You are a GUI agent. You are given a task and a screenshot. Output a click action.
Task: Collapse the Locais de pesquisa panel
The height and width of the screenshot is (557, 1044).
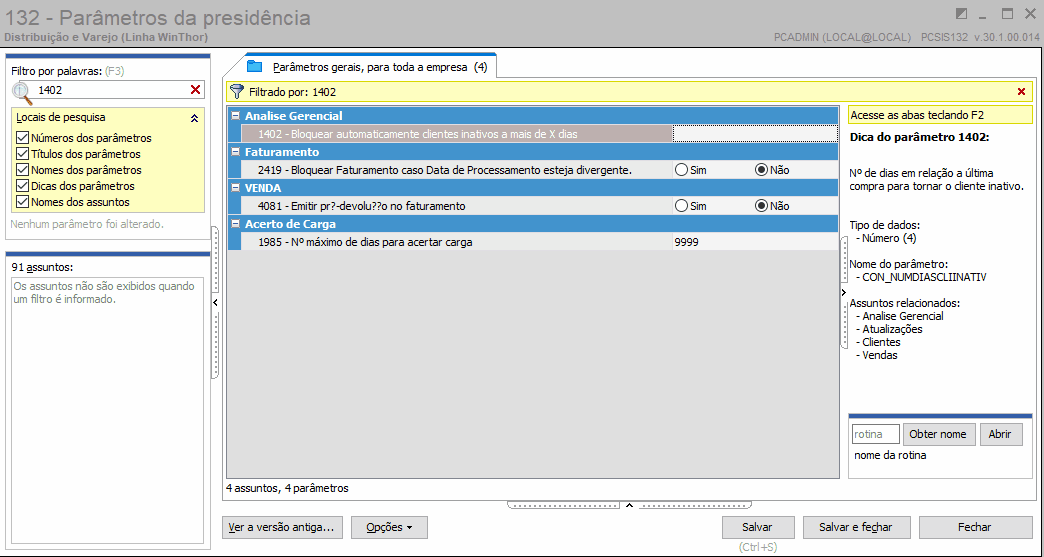[x=194, y=118]
